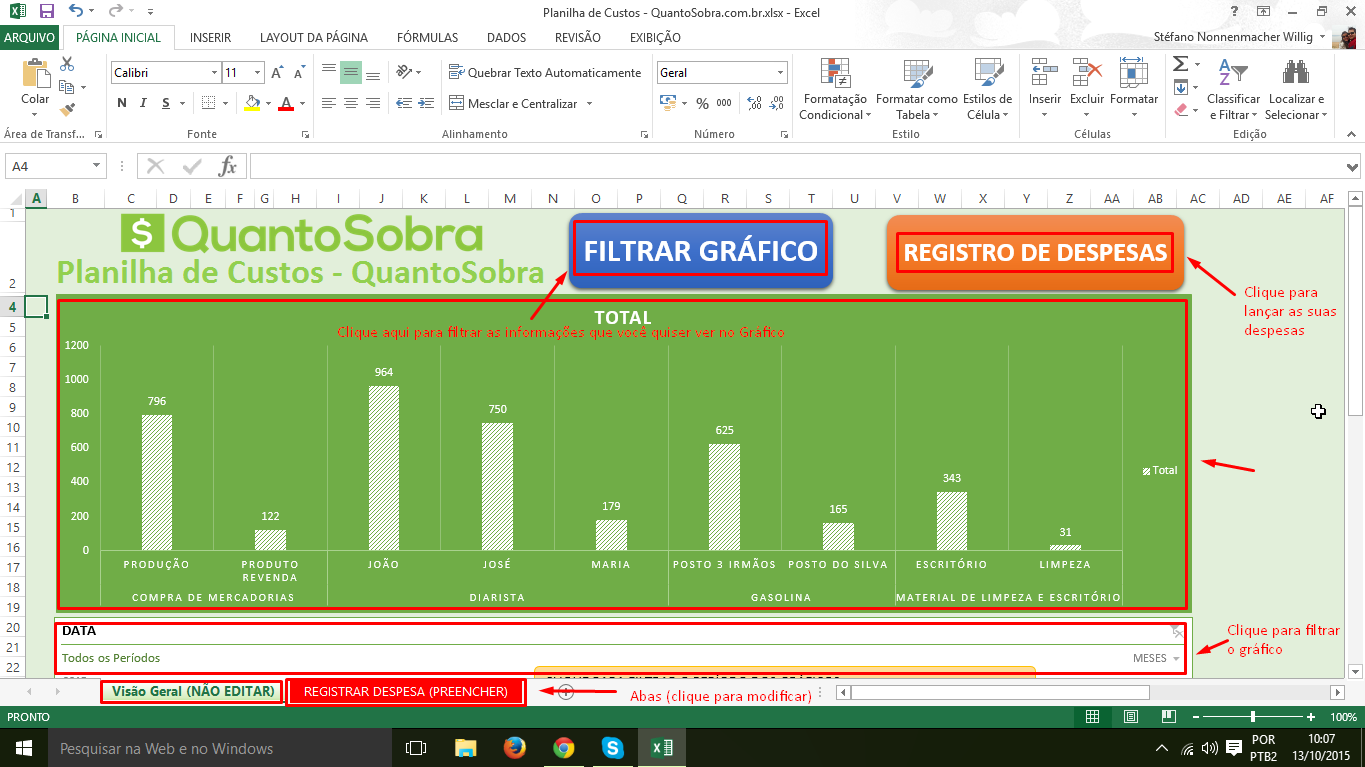1365x767 pixels.
Task: Switch to REGISTRAR DESPESA (PREENCHER) sheet tab
Action: (x=406, y=691)
